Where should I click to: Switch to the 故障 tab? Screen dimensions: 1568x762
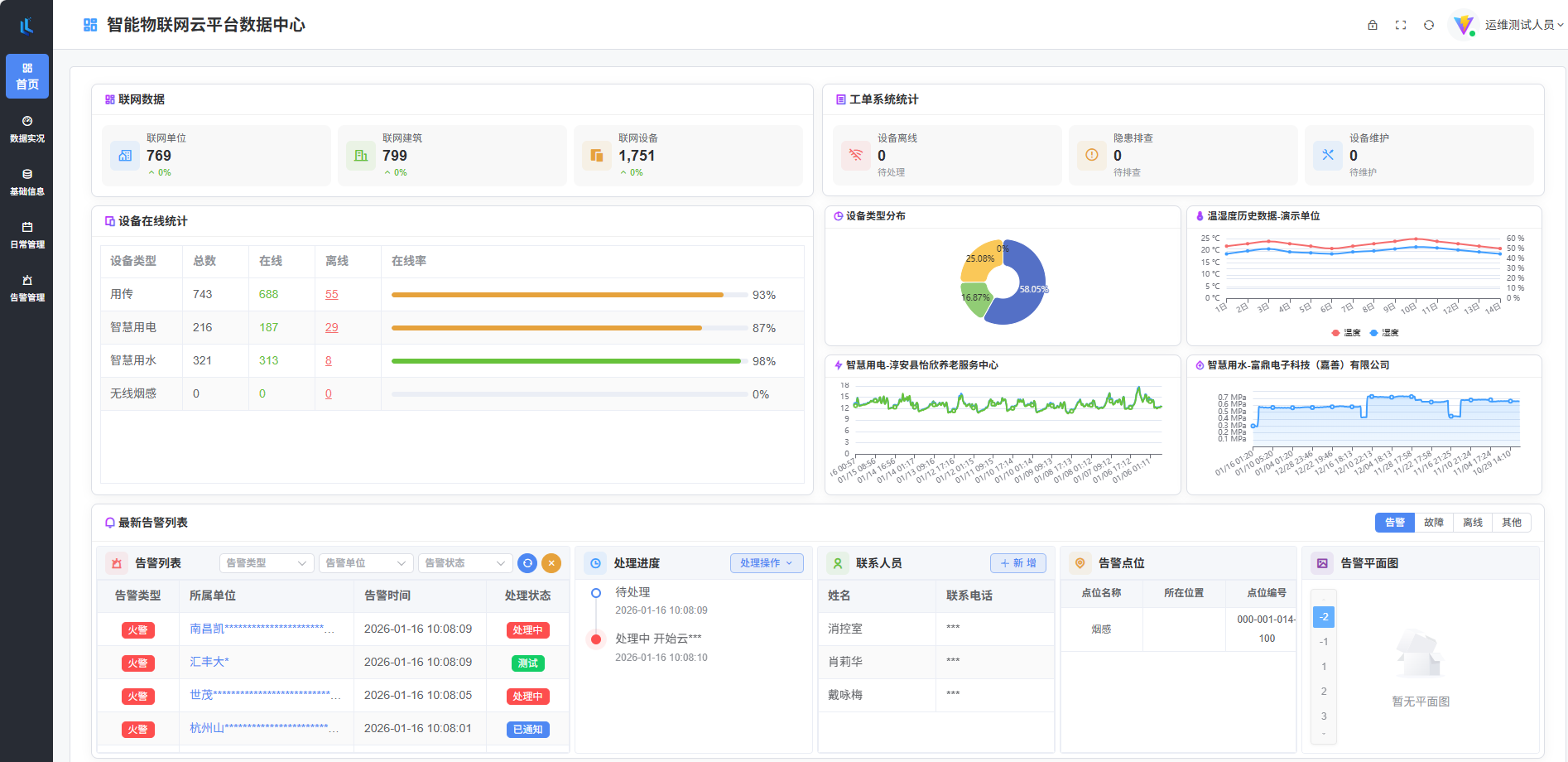(x=1434, y=523)
